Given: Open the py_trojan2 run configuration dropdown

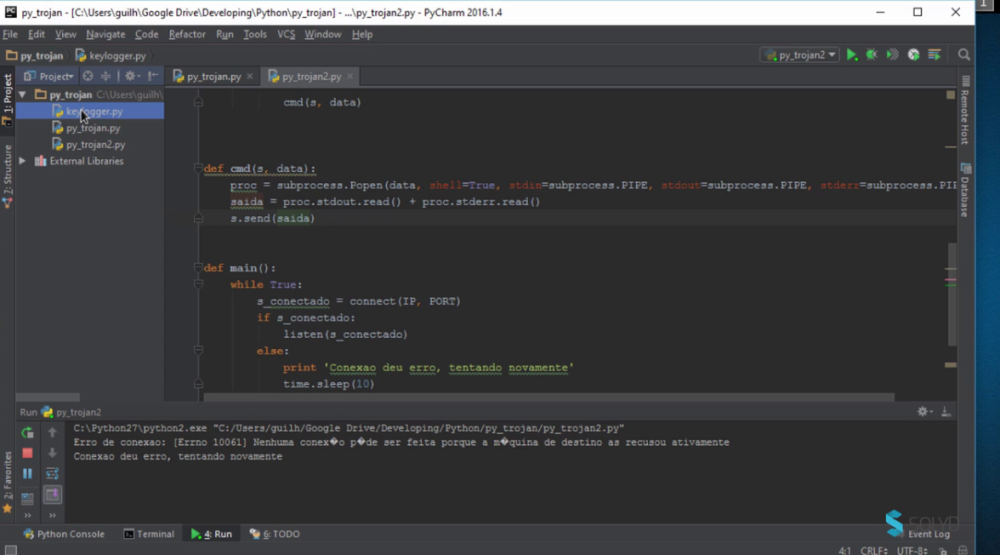Looking at the screenshot, I should point(800,55).
